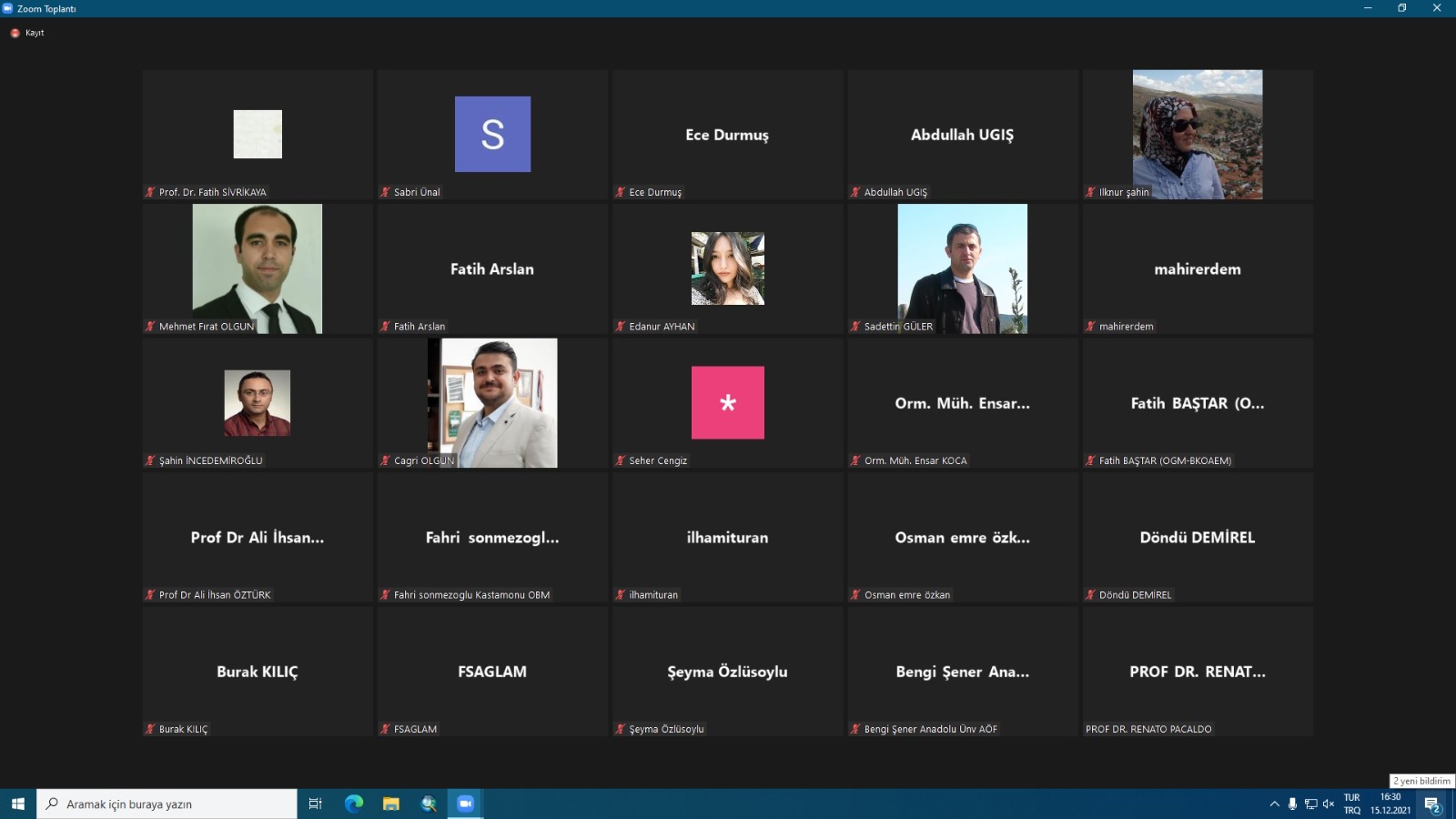The width and height of the screenshot is (1456, 819).
Task: Select Seher Cengiz's pink asterisk tile
Action: [x=728, y=403]
